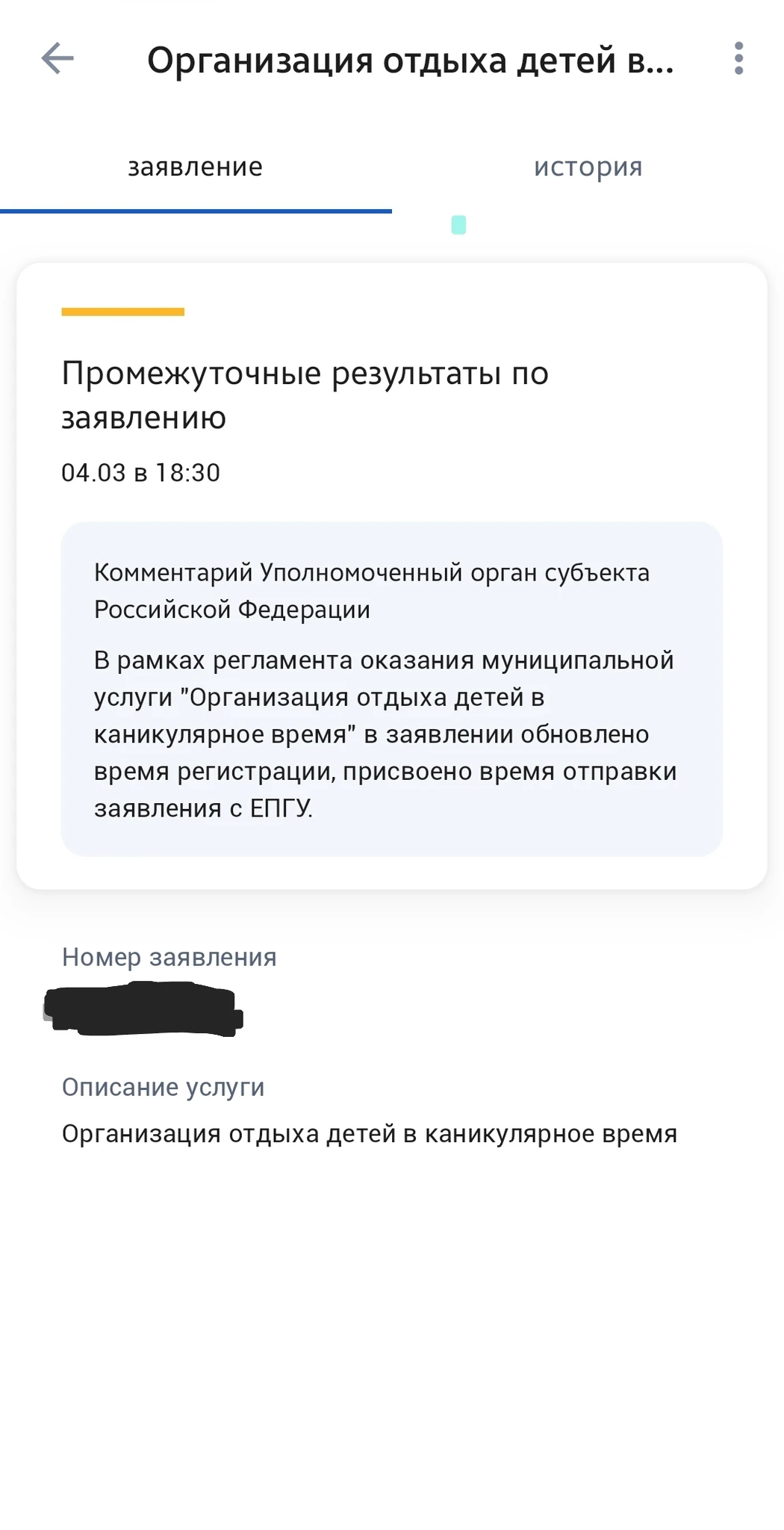This screenshot has height=1530, width=784.
Task: Tap the blue underline beneath «заявление» tab
Action: (196, 211)
